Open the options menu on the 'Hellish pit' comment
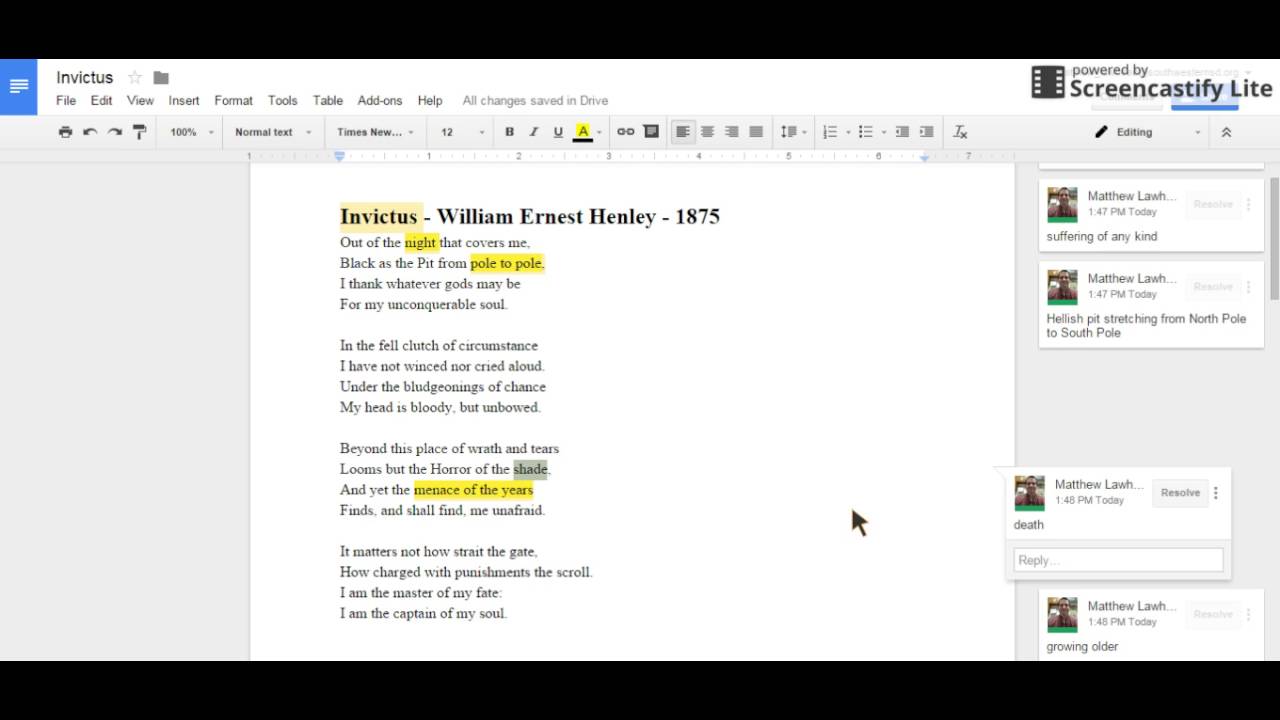Viewport: 1280px width, 720px height. (x=1248, y=287)
